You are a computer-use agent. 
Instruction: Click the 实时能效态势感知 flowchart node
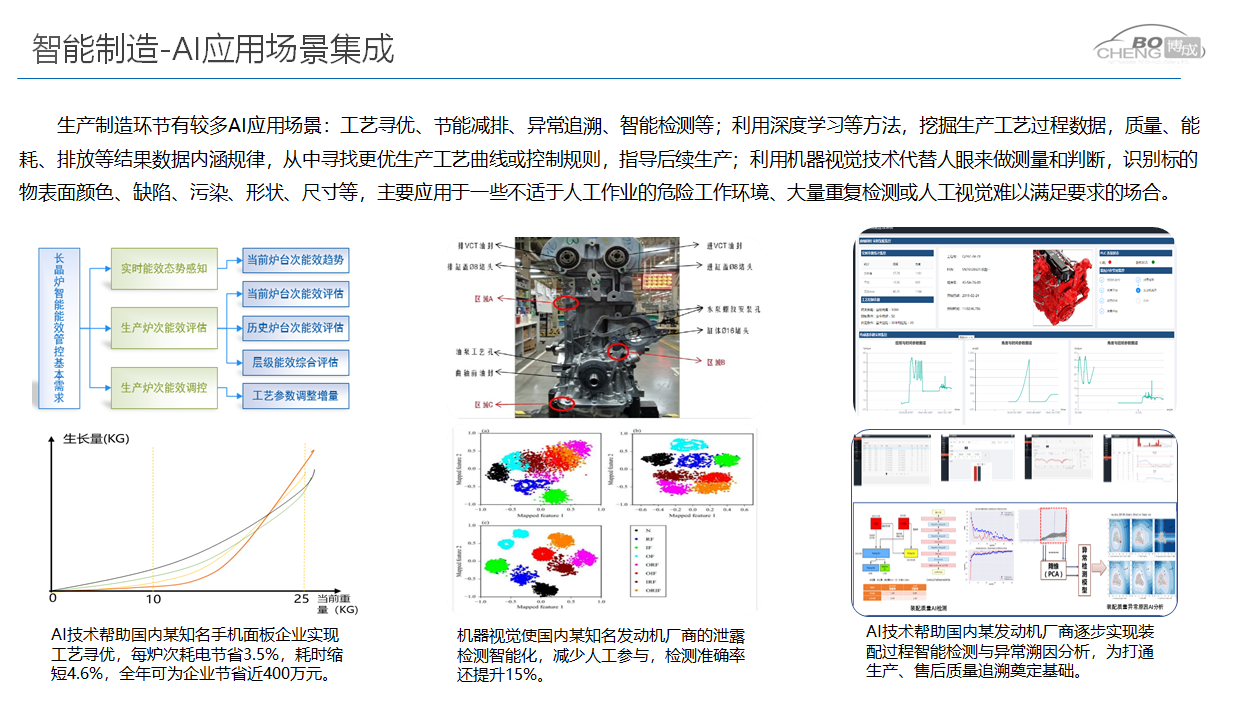[x=163, y=268]
